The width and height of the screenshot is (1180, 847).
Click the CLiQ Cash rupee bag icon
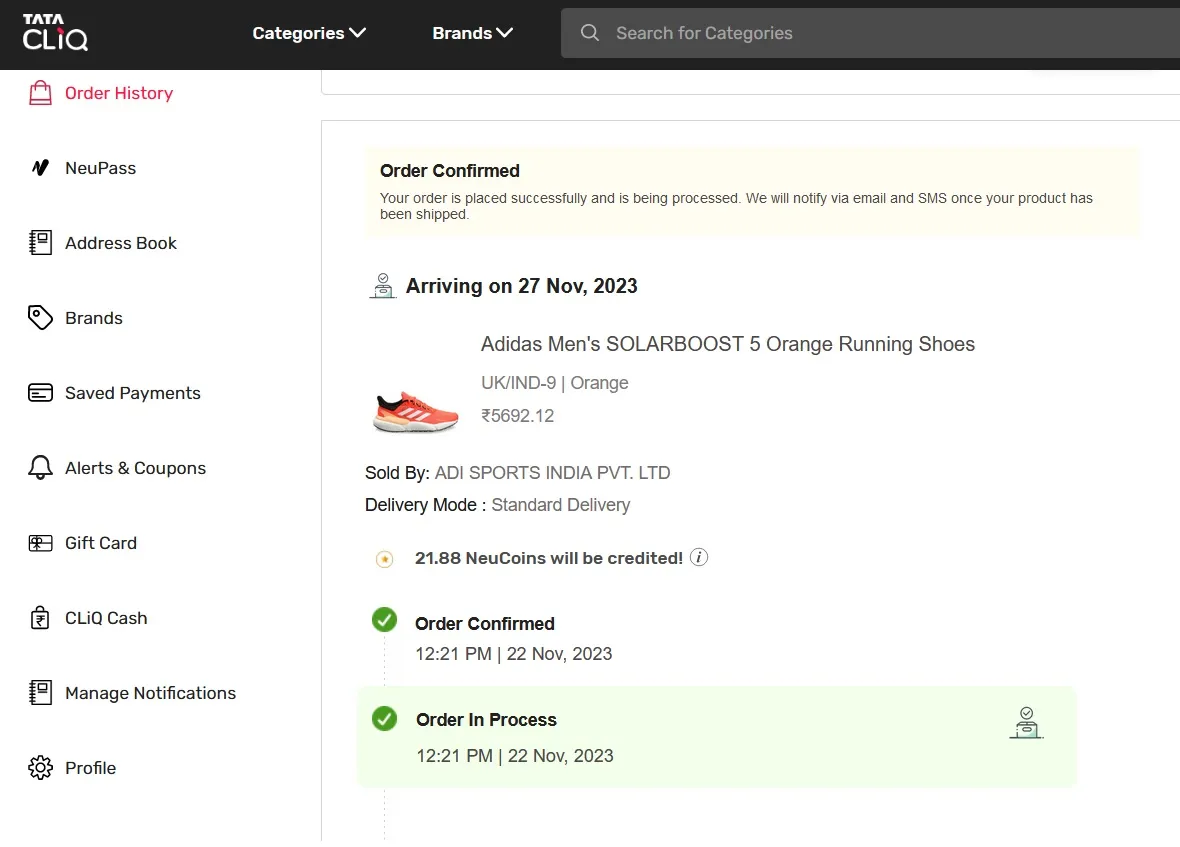tap(41, 618)
